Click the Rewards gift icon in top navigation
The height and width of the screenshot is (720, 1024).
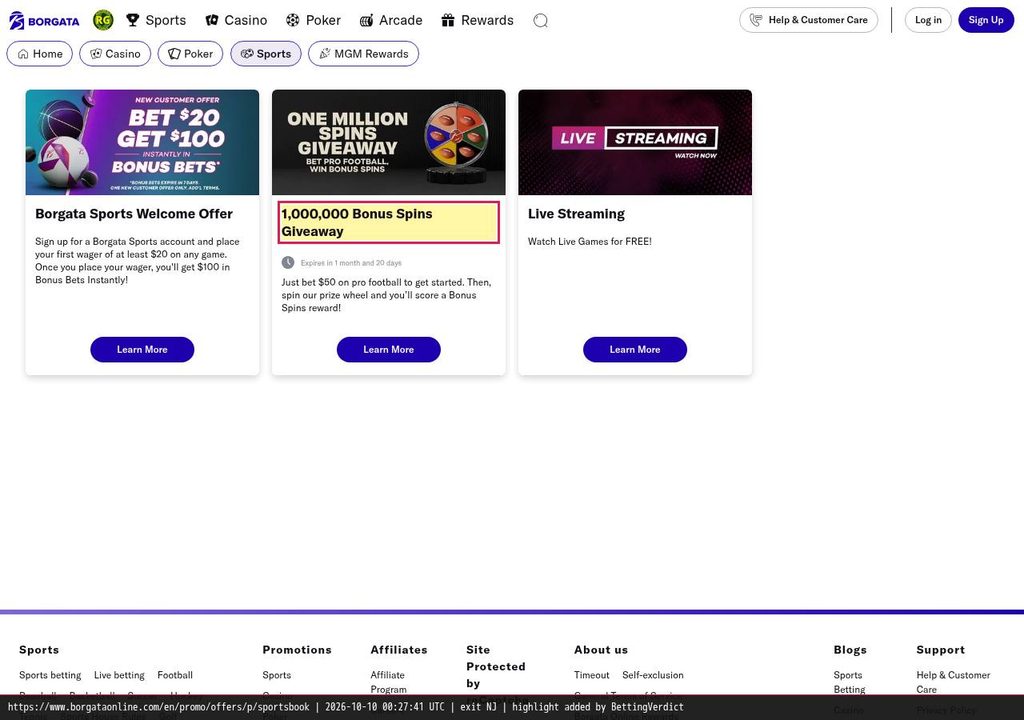(447, 20)
